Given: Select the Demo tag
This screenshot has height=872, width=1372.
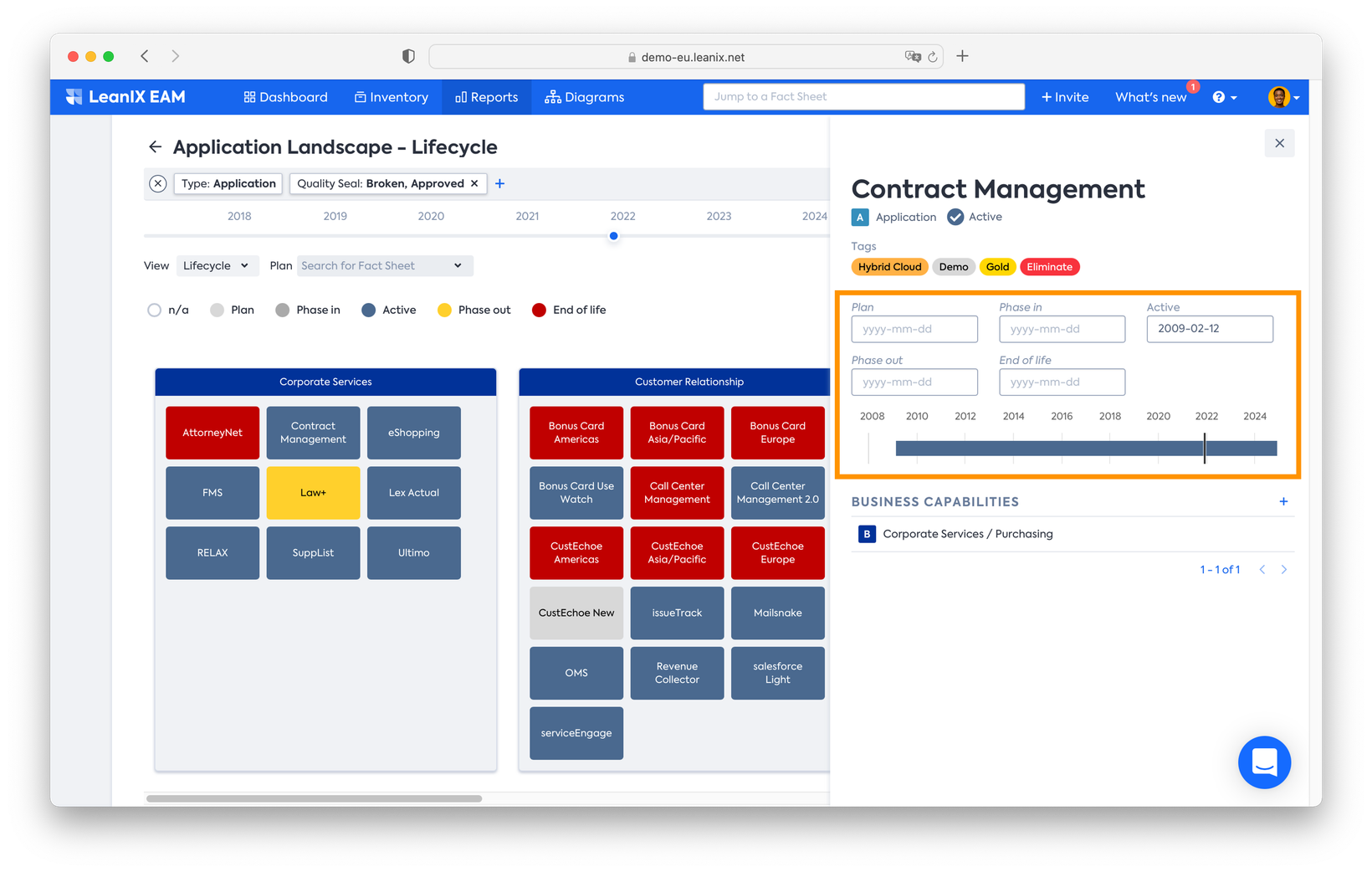Looking at the screenshot, I should click(954, 267).
